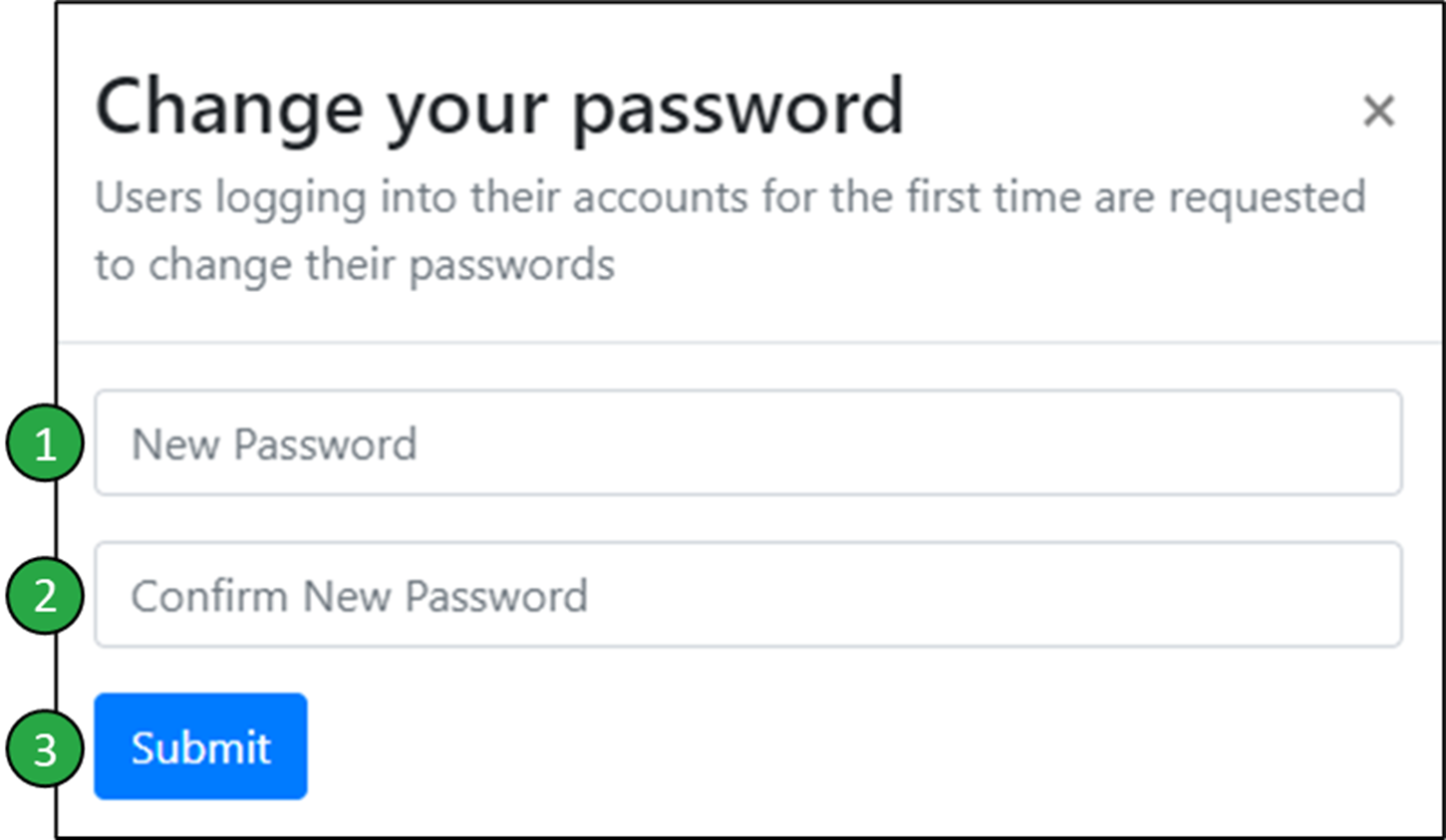Click the 'New Password' placeholder text

pos(274,444)
